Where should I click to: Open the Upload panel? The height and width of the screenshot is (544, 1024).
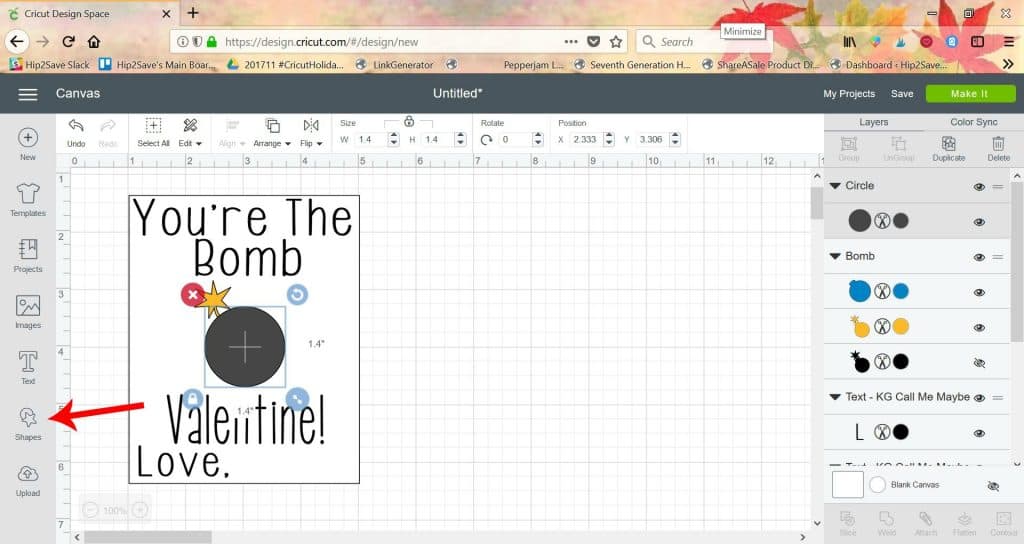[27, 481]
